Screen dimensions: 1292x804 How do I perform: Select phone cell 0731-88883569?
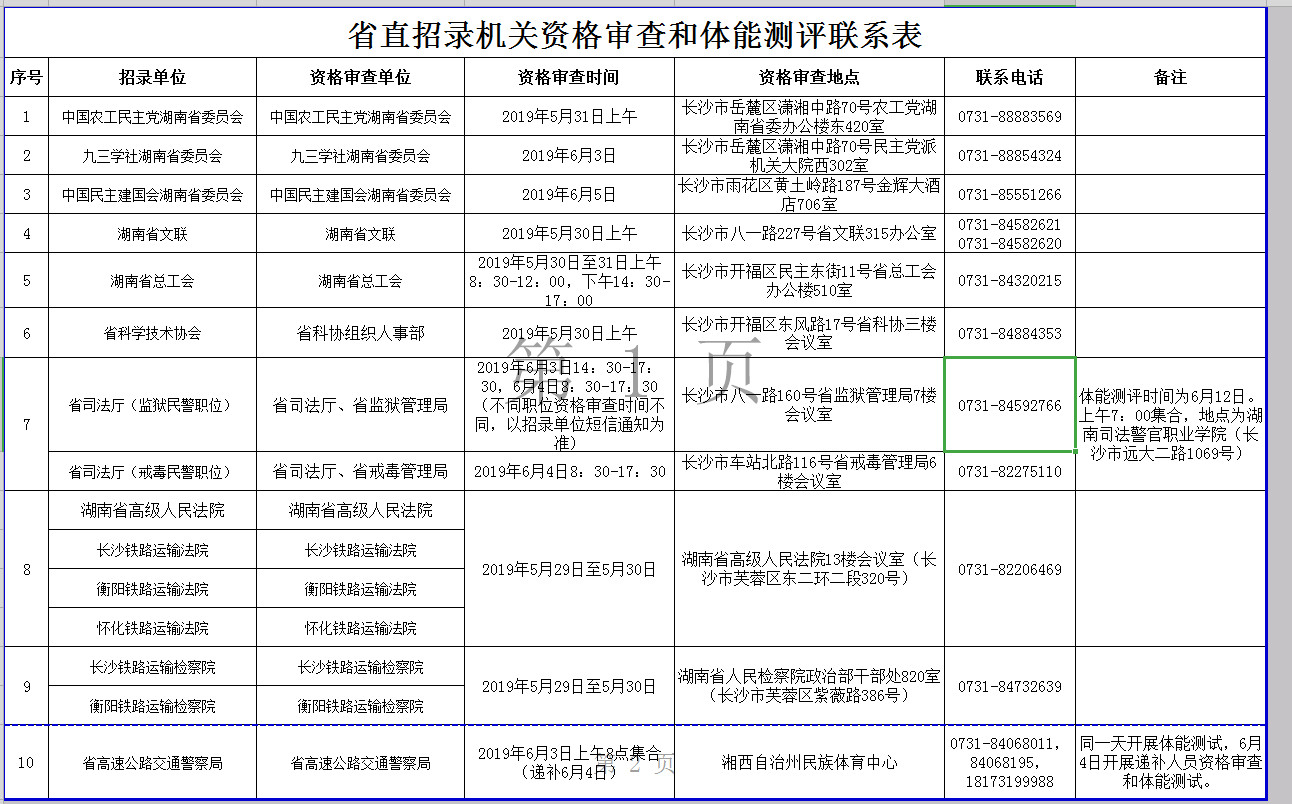click(x=1009, y=117)
